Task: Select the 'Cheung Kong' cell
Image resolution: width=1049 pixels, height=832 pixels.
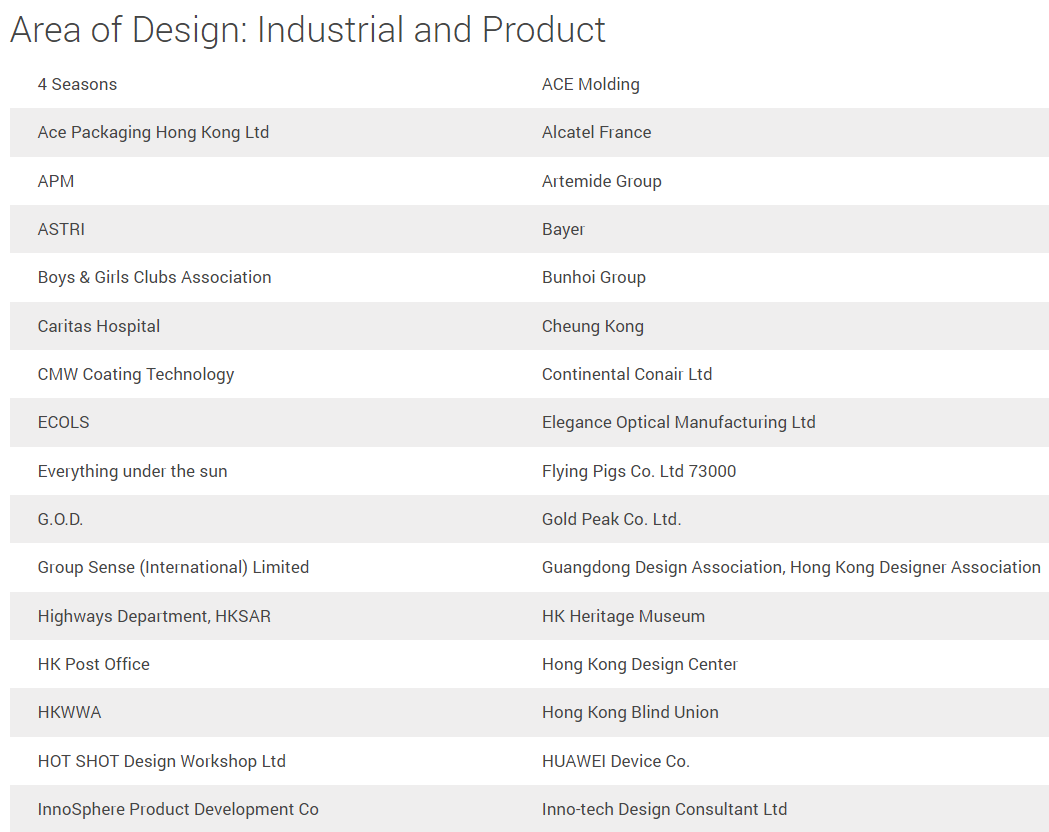Action: pos(593,326)
